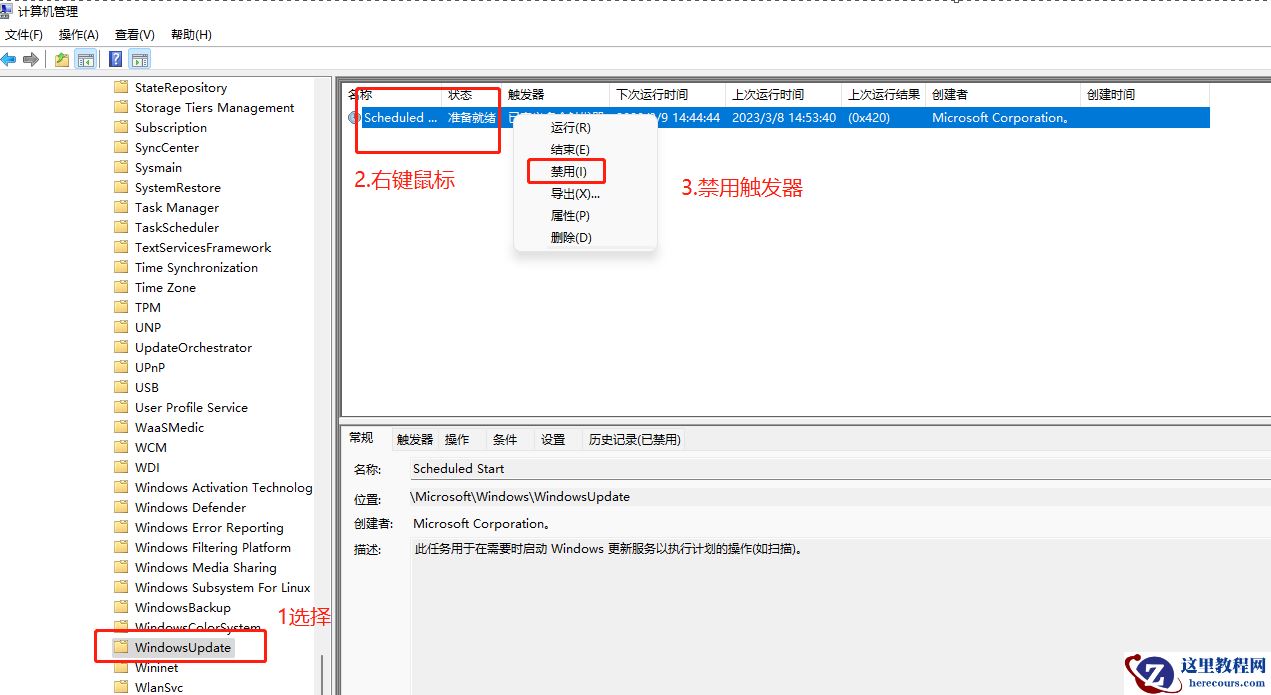Click the back navigation arrow
Screen dimensions: 1271x695
pos(9,58)
